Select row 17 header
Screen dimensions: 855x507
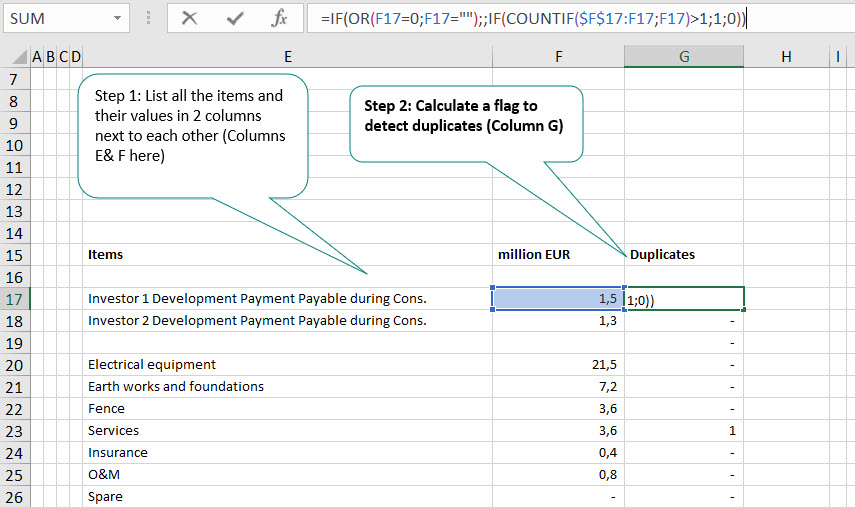[x=14, y=299]
